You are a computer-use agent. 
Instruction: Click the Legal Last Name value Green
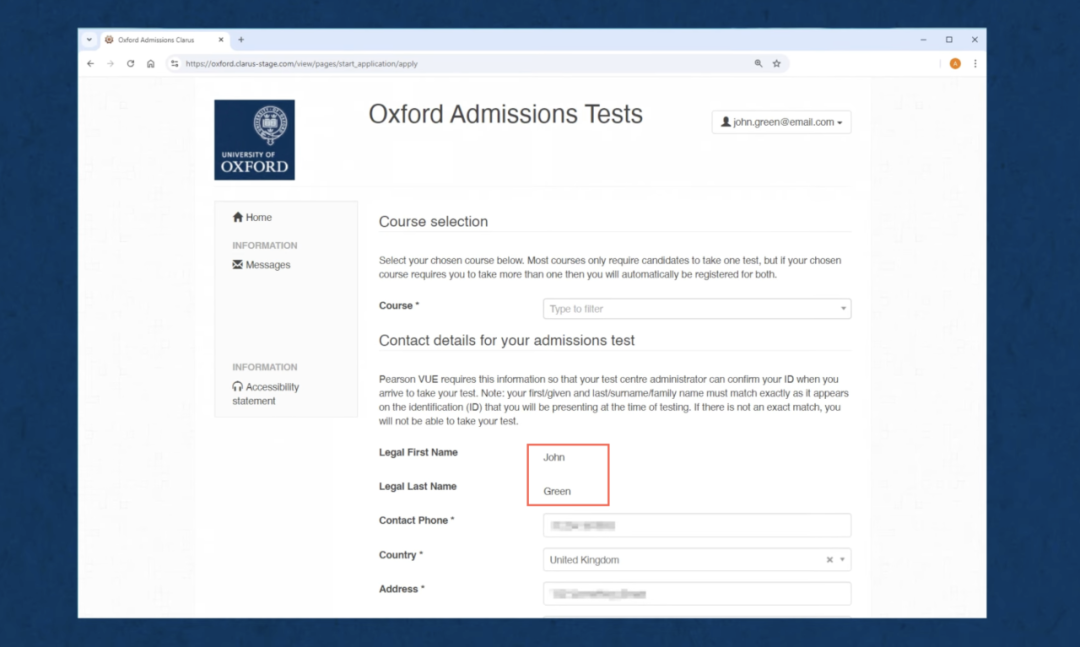tap(557, 491)
